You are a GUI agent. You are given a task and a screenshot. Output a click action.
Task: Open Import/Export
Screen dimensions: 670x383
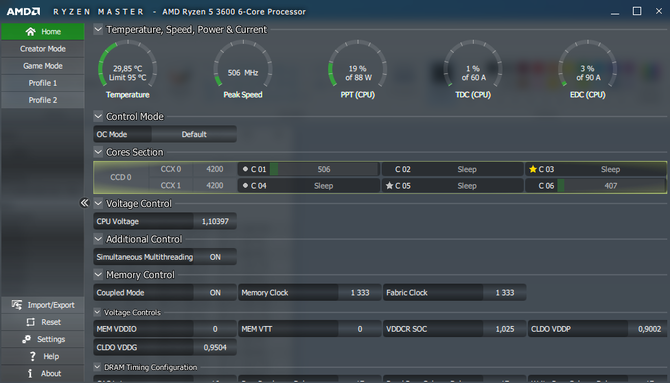pos(43,305)
